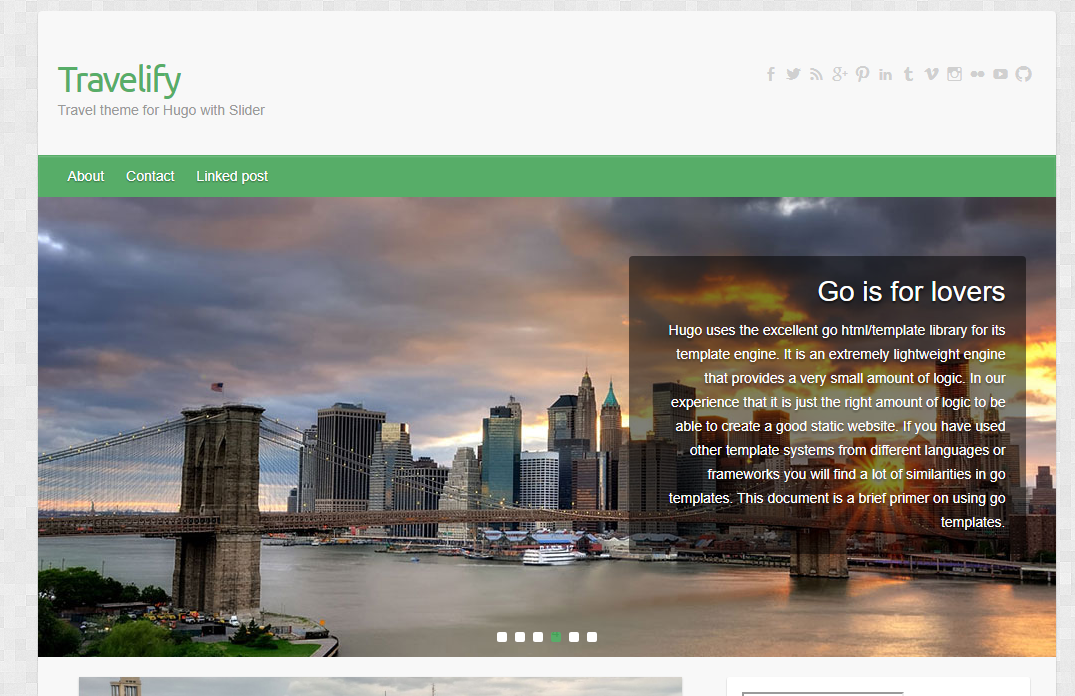This screenshot has height=696, width=1075.
Task: Click the Travelify site title
Action: tap(119, 80)
